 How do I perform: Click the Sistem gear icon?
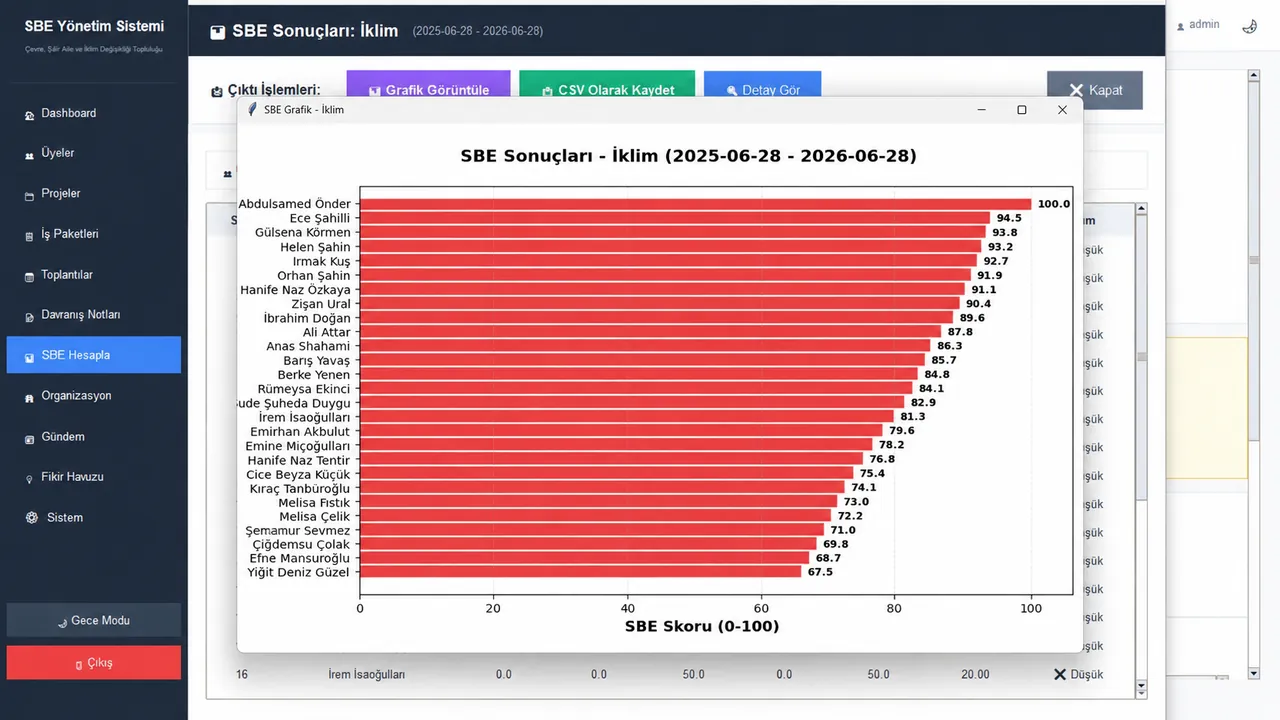point(32,518)
